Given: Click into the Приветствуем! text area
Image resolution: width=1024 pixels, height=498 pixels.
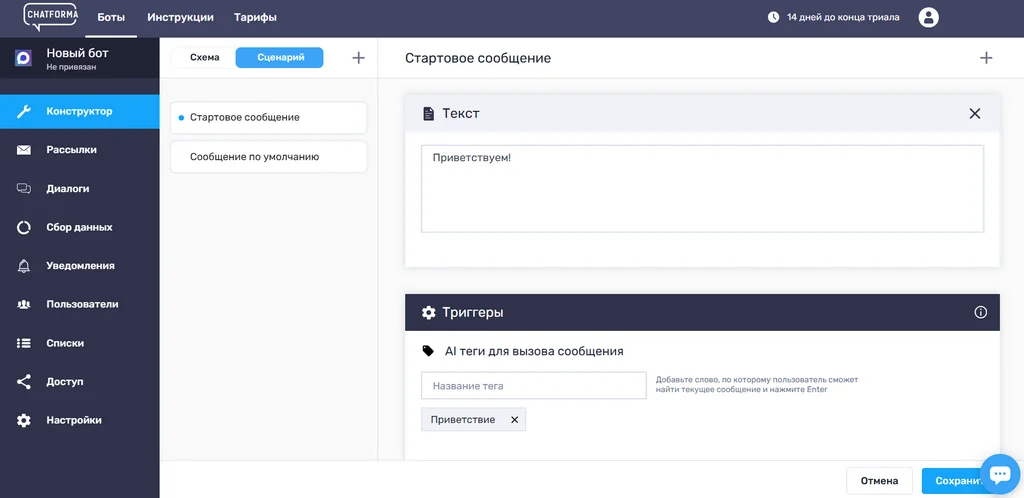Looking at the screenshot, I should click(702, 189).
